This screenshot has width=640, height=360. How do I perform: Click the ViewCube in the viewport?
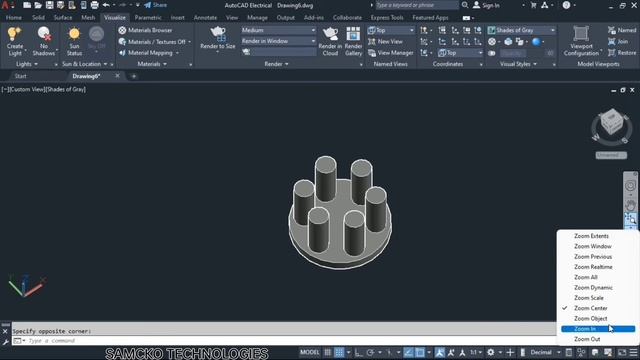point(611,122)
